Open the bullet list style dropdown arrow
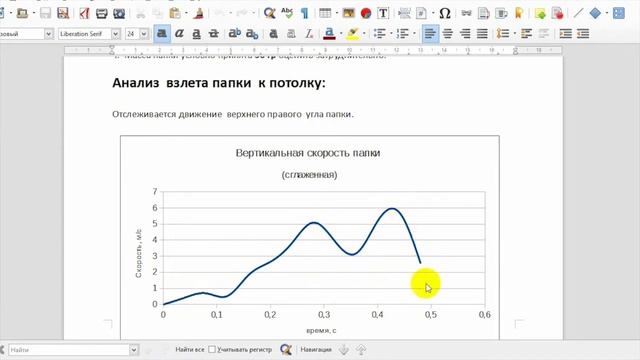The image size is (640, 360). click(391, 33)
